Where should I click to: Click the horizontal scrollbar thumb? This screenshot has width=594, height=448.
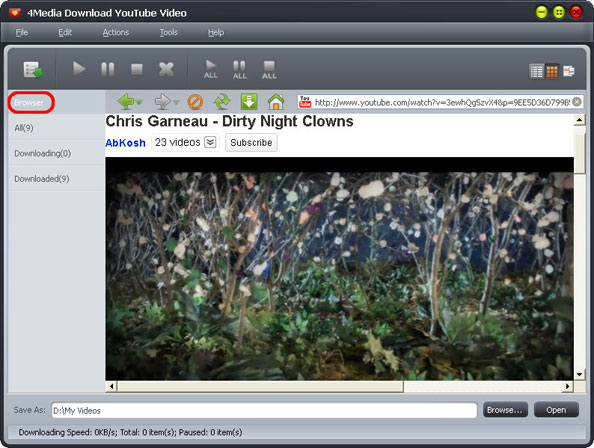coord(261,386)
